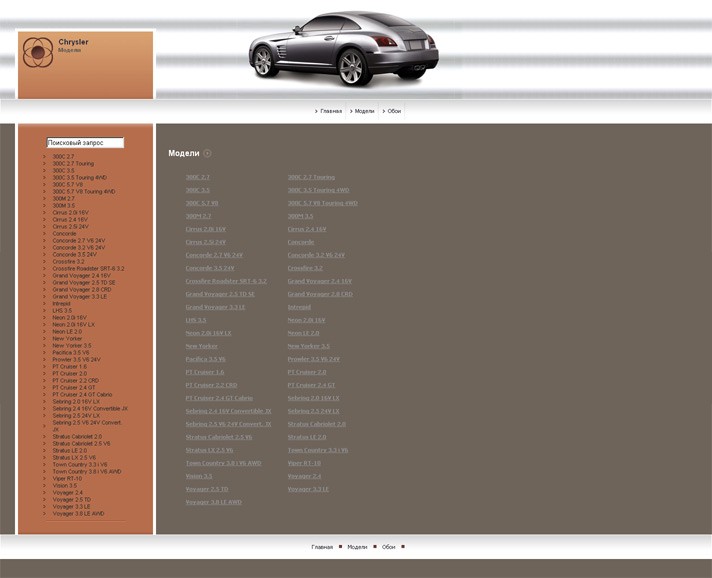The image size is (712, 578).
Task: Open Sebring 2.0 16V LX main link
Action: pyautogui.click(x=313, y=399)
